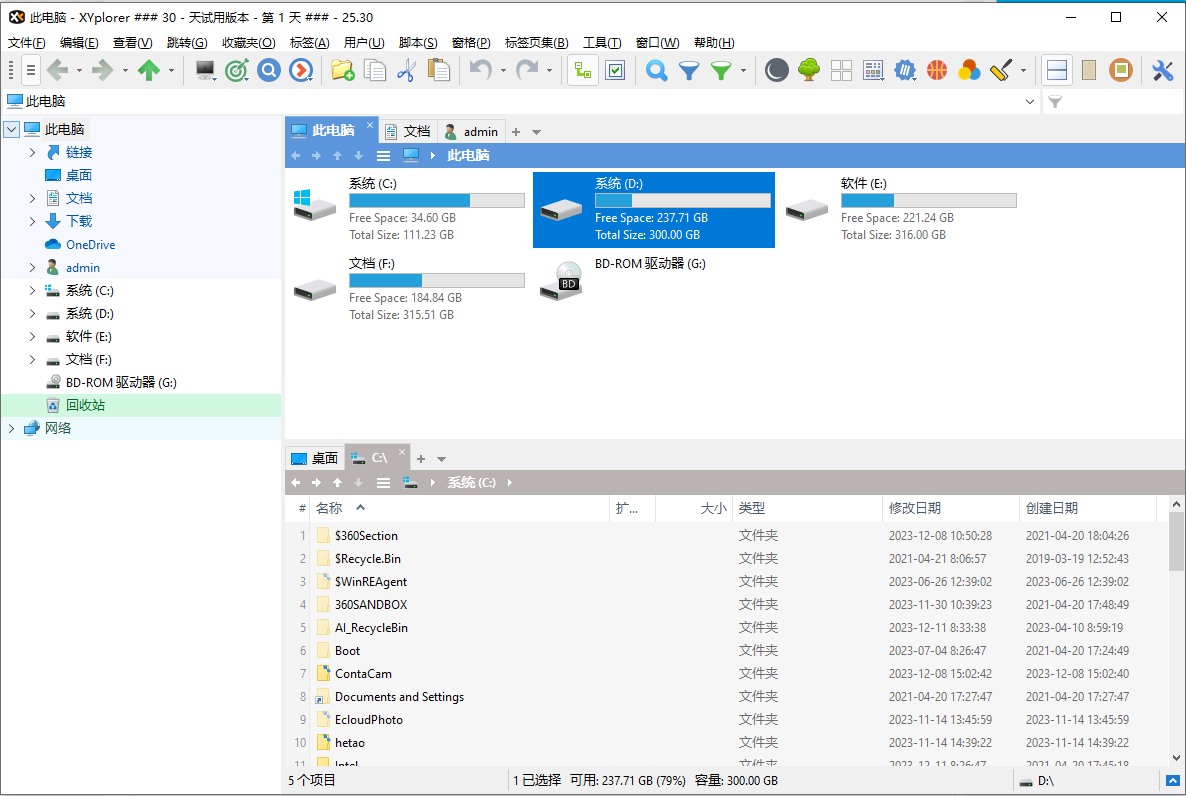Screen dimensions: 1186x796
Task: Open the 工具(T) menu
Action: point(601,43)
